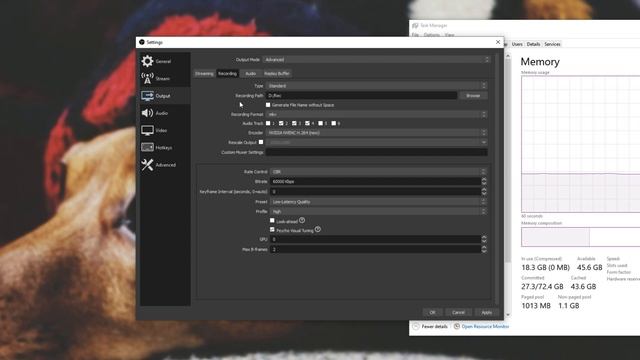The height and width of the screenshot is (360, 640).
Task: Click the Psycho Visual Tuning help icon
Action: point(318,229)
